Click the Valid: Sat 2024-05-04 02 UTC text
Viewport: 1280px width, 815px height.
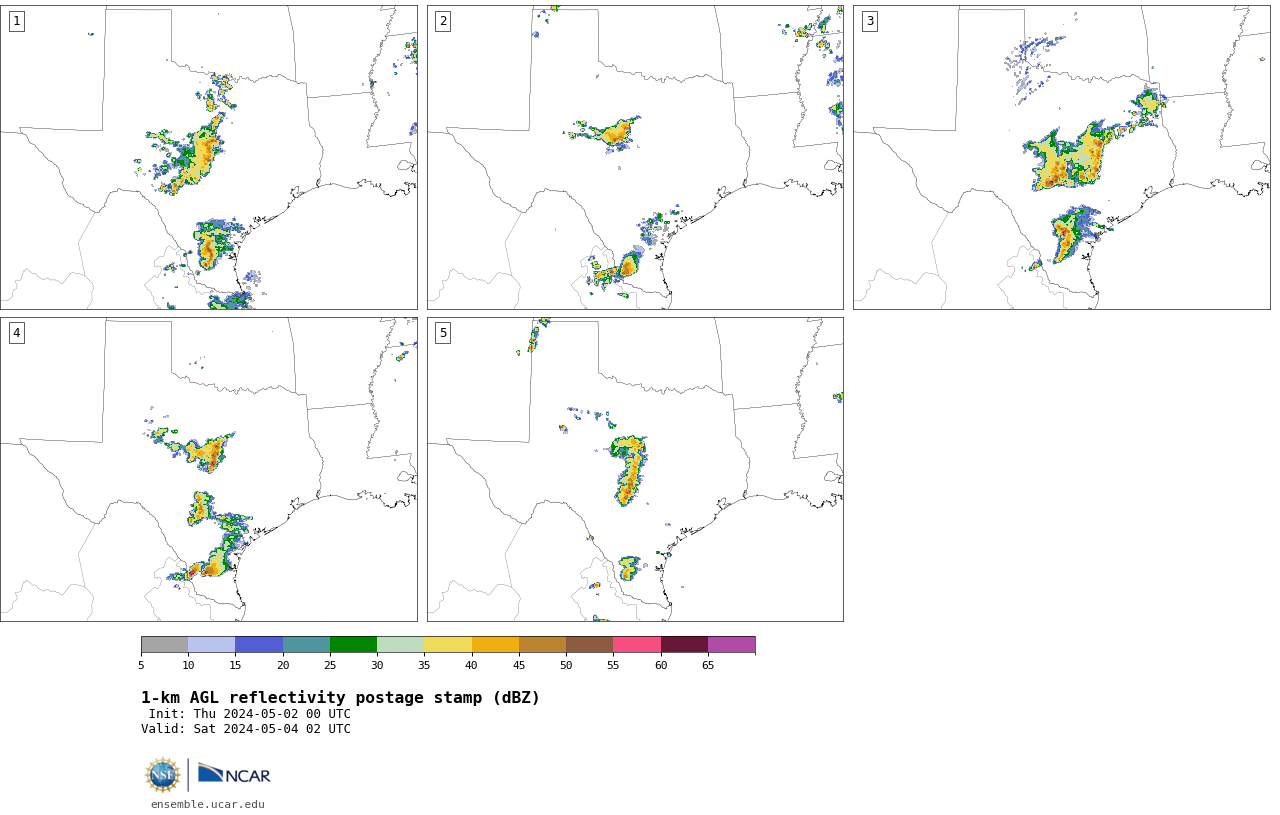246,729
